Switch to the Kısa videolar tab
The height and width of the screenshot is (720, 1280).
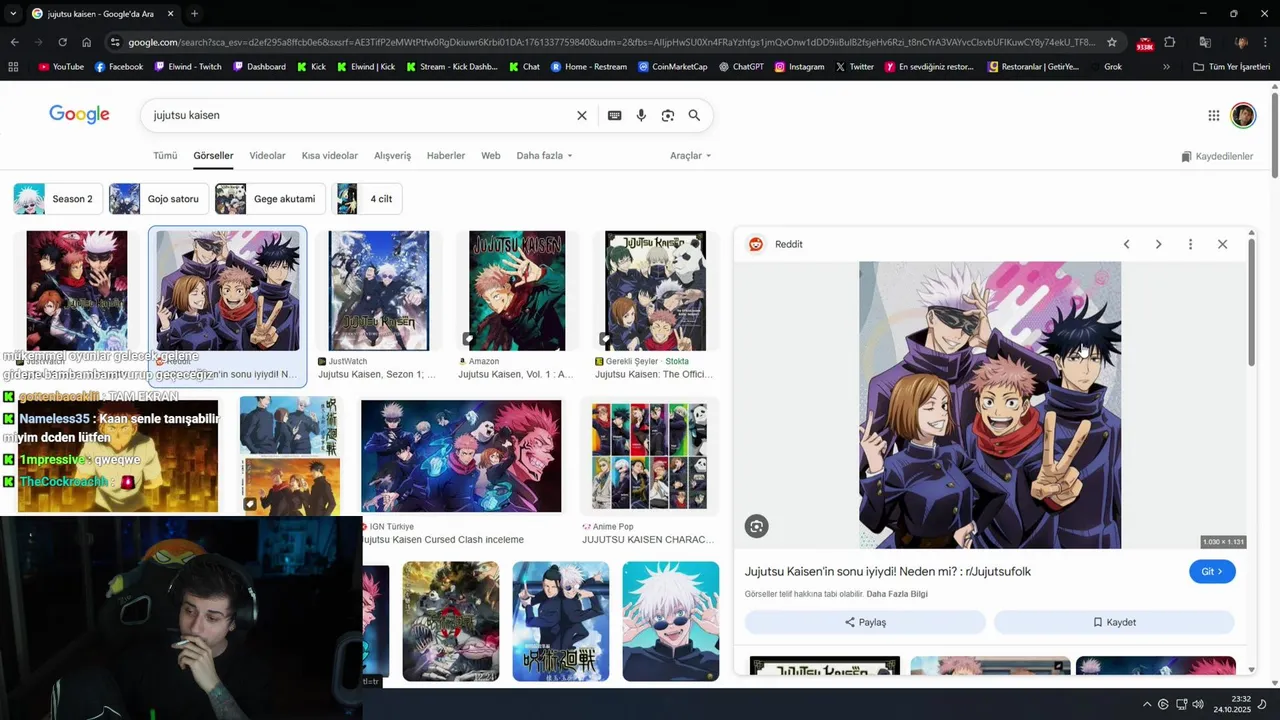coord(330,156)
